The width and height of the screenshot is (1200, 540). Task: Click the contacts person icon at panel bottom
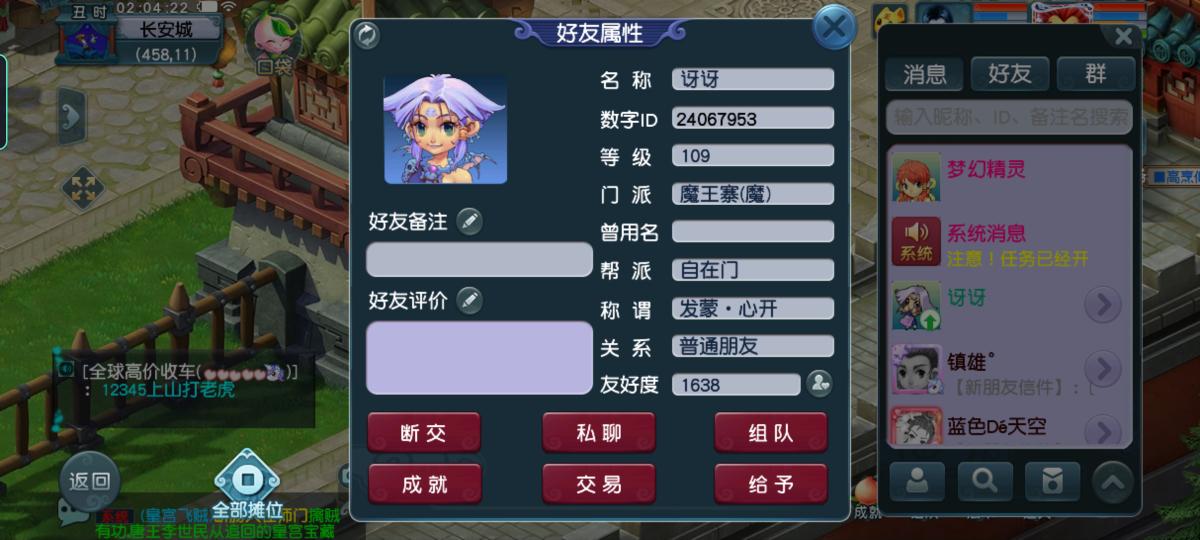(x=917, y=482)
